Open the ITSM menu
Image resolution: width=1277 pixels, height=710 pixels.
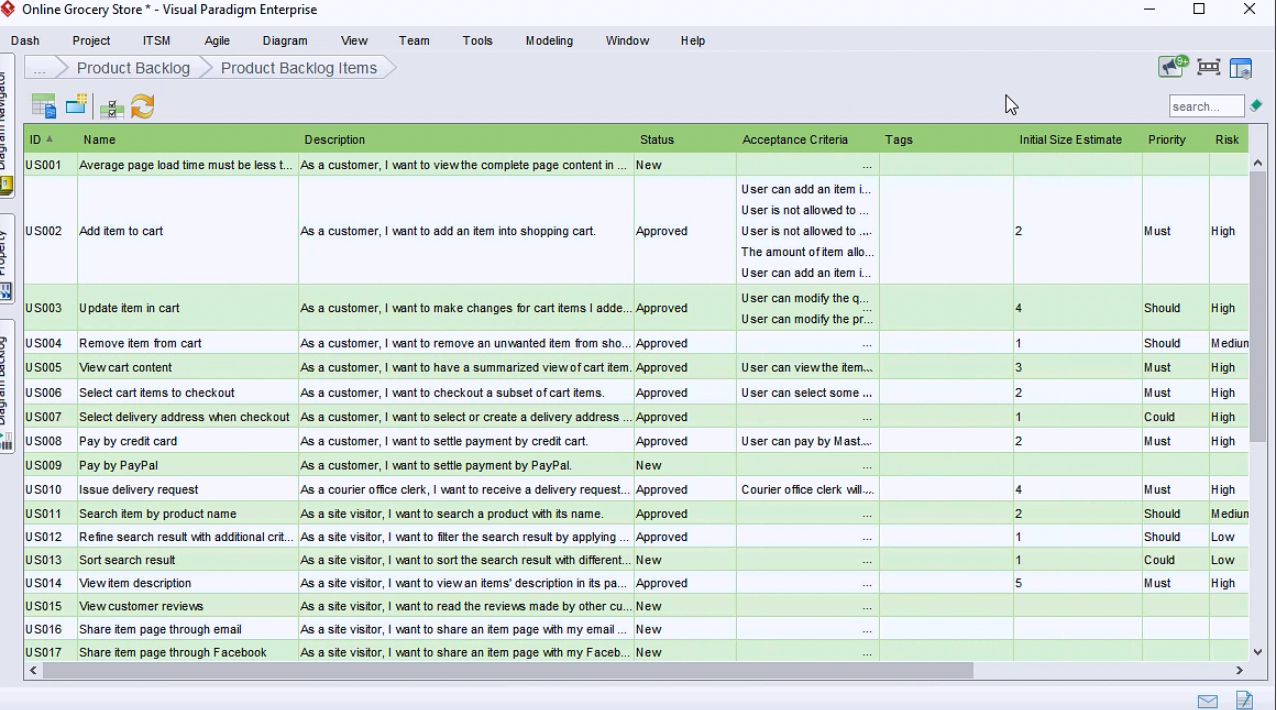coord(156,41)
